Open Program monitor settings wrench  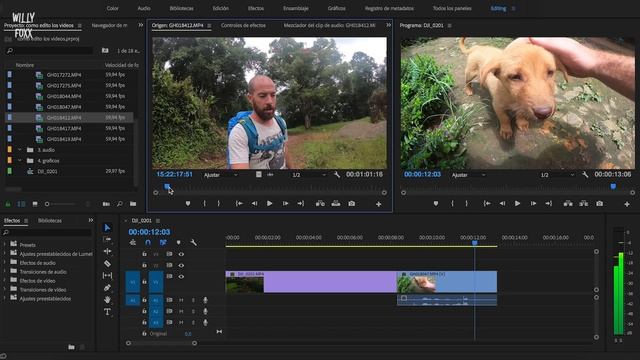tap(585, 175)
